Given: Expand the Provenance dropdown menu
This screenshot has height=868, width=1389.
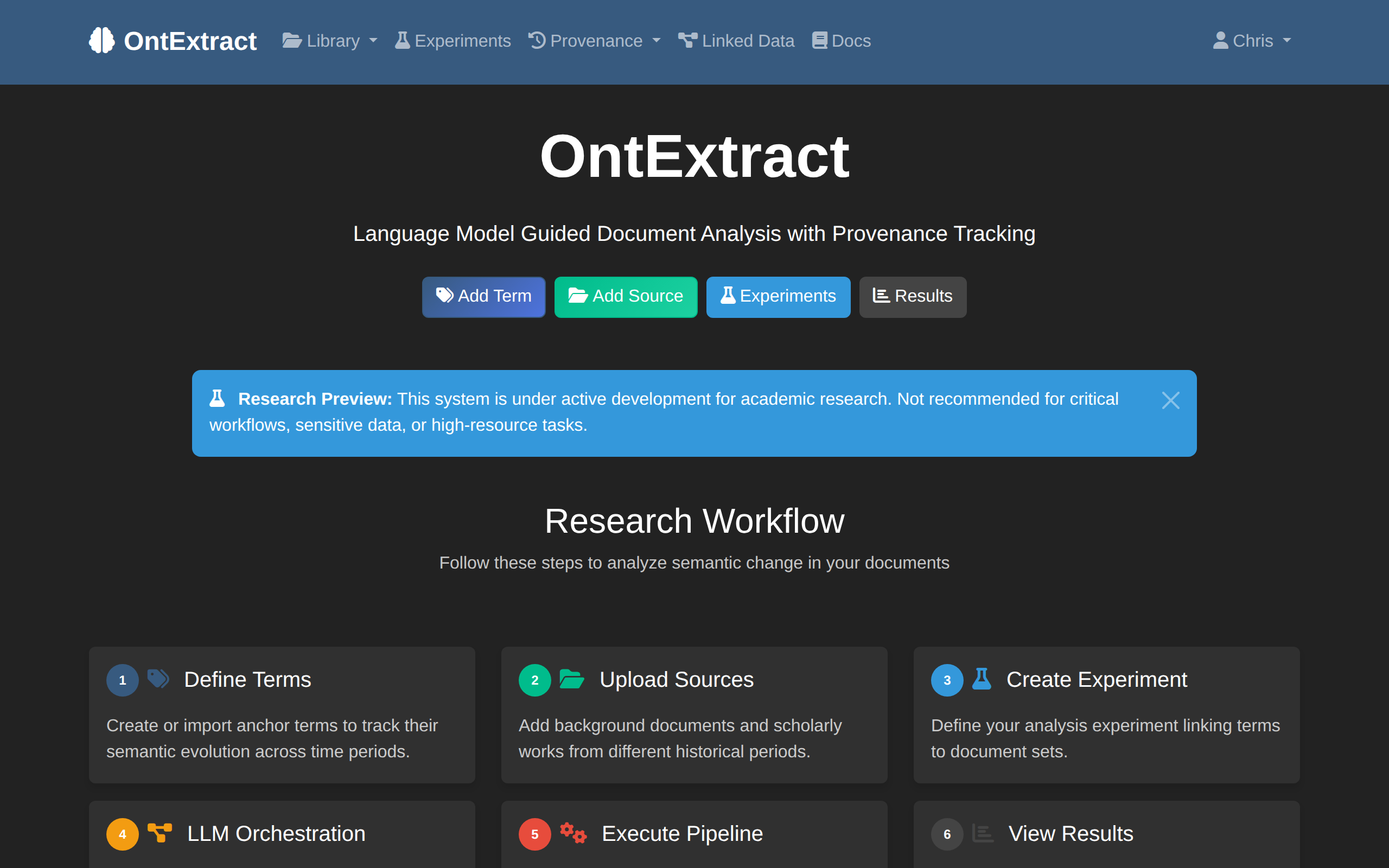Looking at the screenshot, I should click(594, 40).
